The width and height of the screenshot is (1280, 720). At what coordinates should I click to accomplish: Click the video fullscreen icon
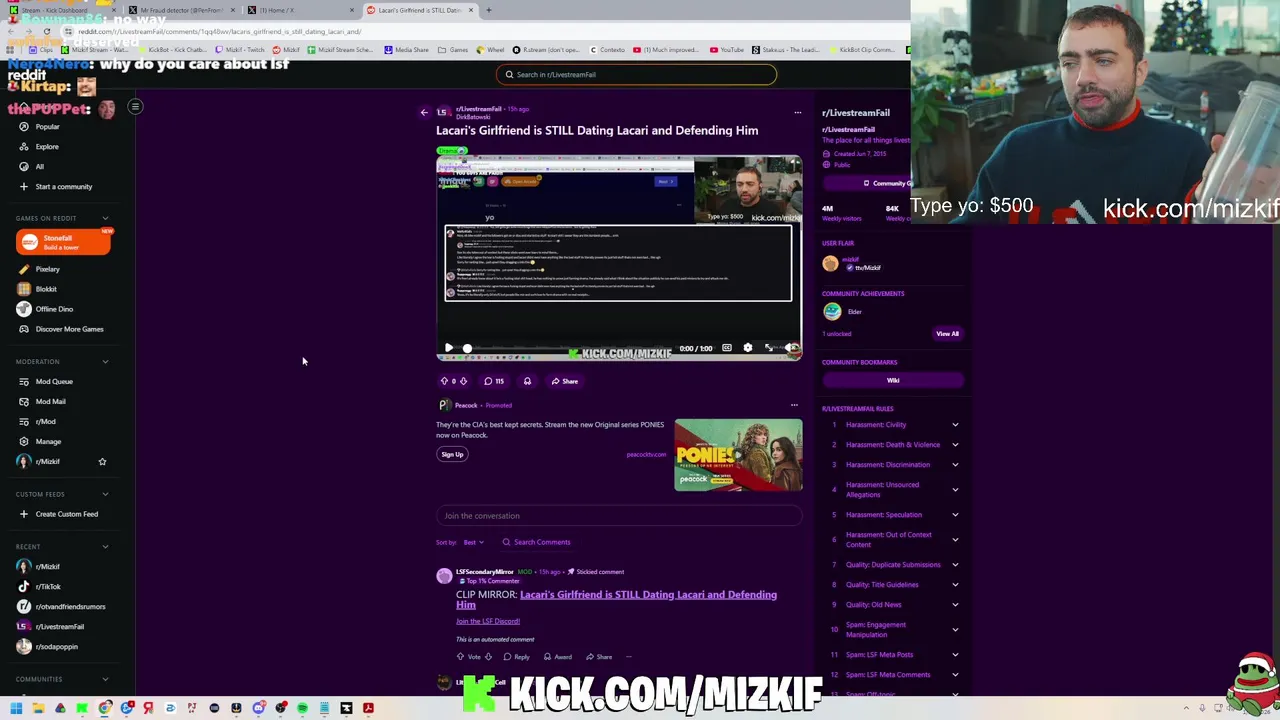(x=768, y=348)
